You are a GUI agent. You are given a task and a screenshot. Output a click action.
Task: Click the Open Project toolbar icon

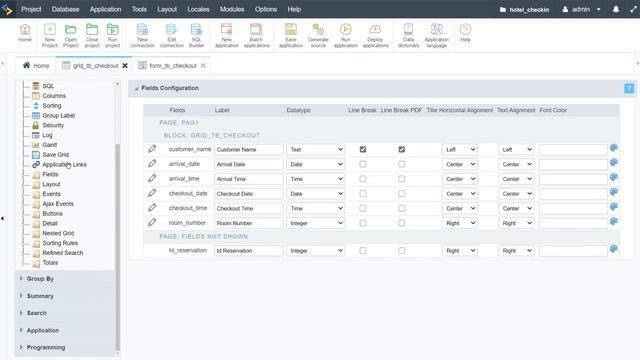coord(71,36)
